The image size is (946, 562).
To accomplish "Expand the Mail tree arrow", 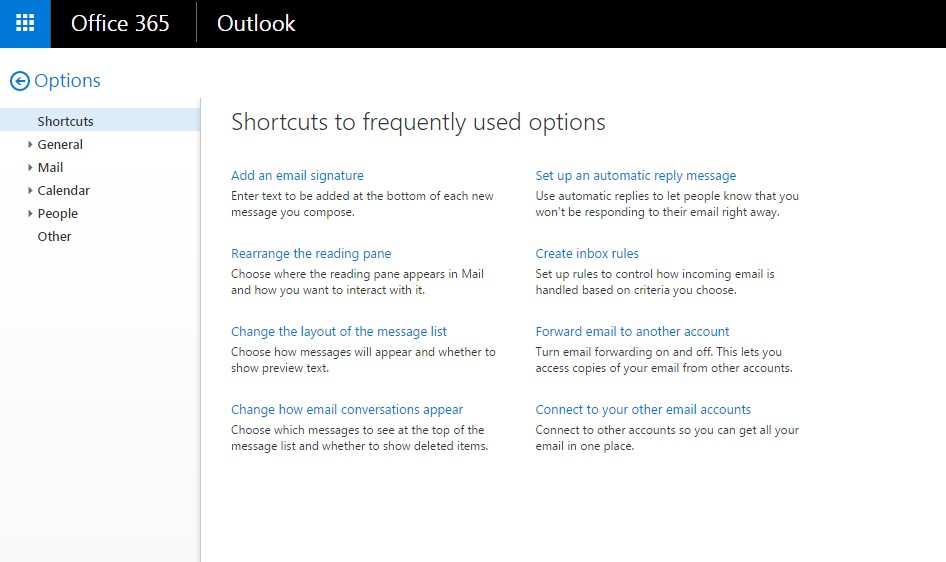I will click(x=30, y=168).
